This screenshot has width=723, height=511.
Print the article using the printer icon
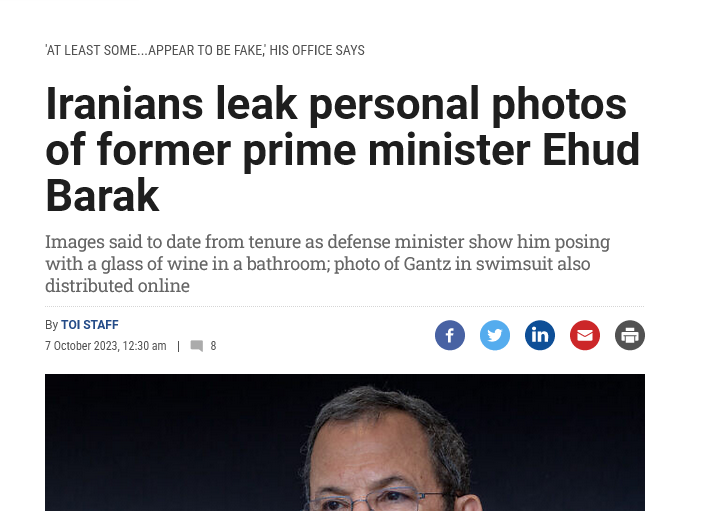pos(630,335)
